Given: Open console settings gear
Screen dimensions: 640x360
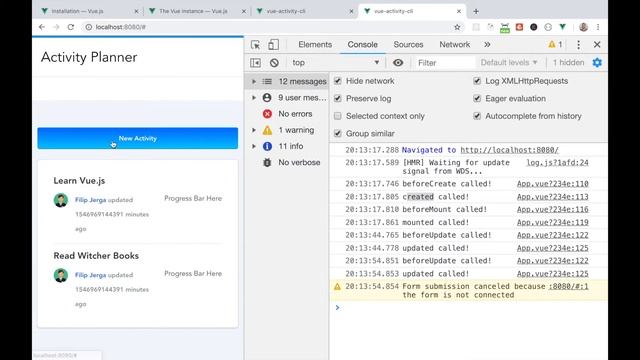Looking at the screenshot, I should coord(597,63).
